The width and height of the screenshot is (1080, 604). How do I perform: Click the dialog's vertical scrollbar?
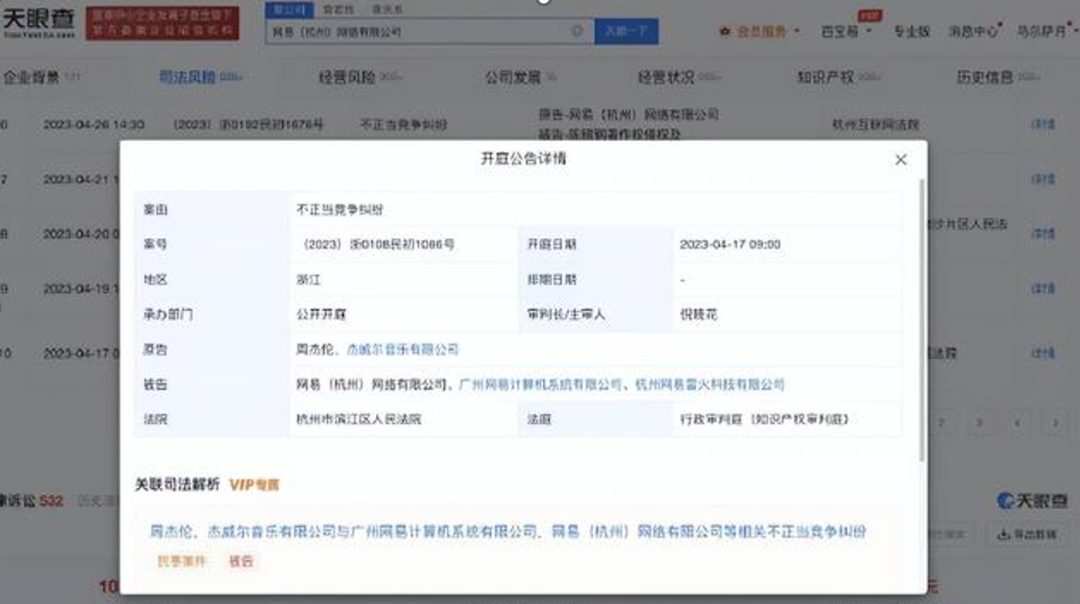coord(921,320)
